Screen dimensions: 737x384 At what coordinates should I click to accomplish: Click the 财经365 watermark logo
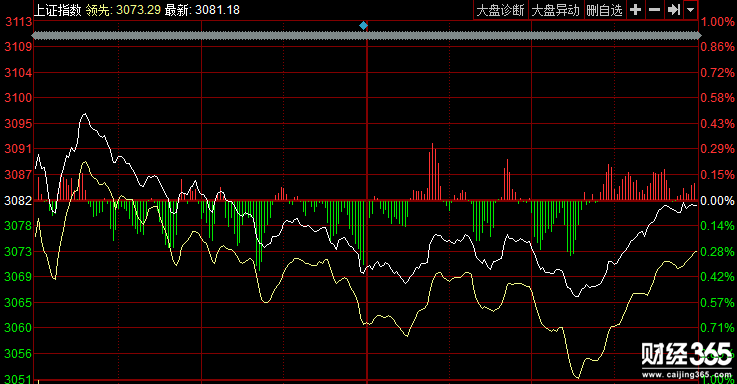[x=686, y=354]
